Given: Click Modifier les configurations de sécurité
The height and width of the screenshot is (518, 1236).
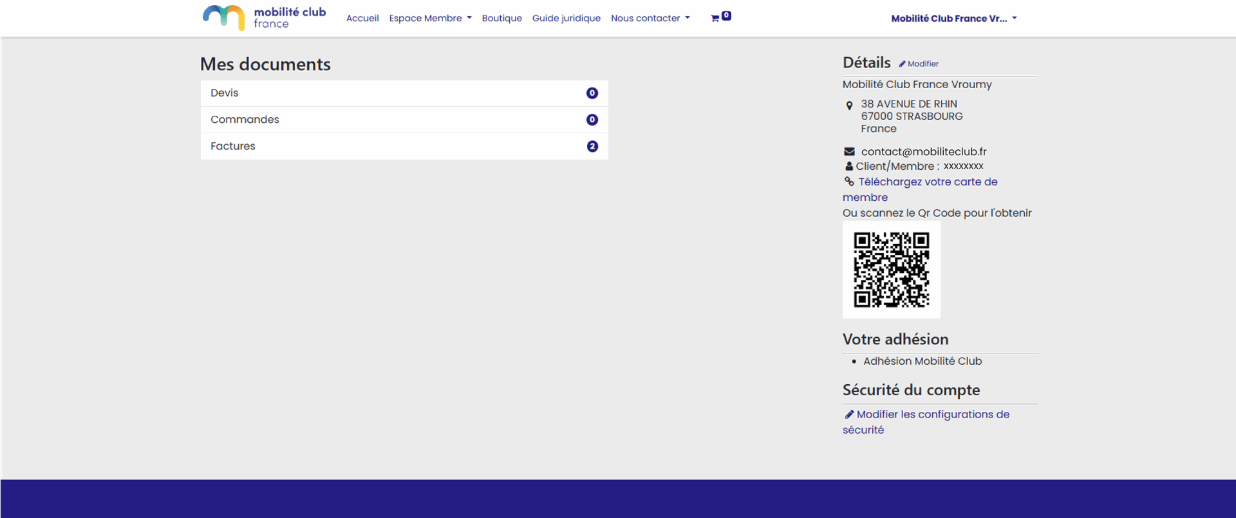Looking at the screenshot, I should point(926,422).
